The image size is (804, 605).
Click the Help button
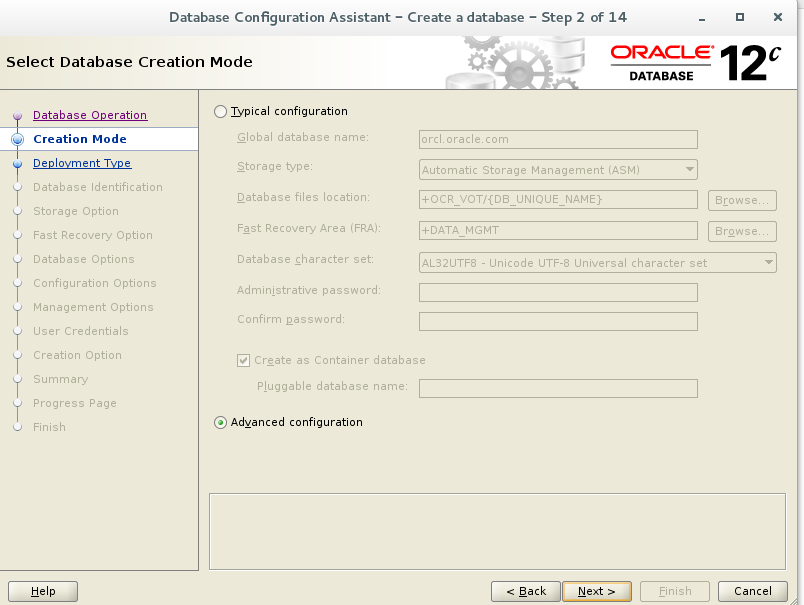[42, 591]
